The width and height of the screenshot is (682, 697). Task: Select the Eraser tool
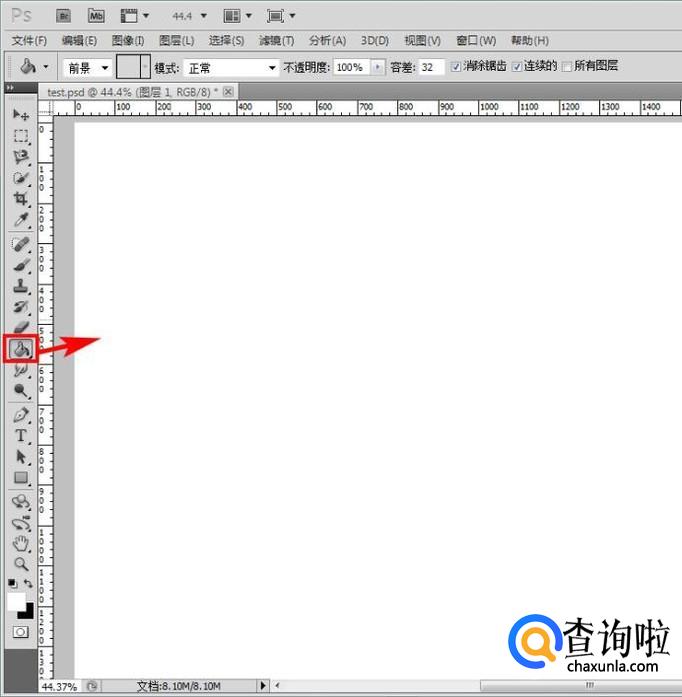click(20, 328)
